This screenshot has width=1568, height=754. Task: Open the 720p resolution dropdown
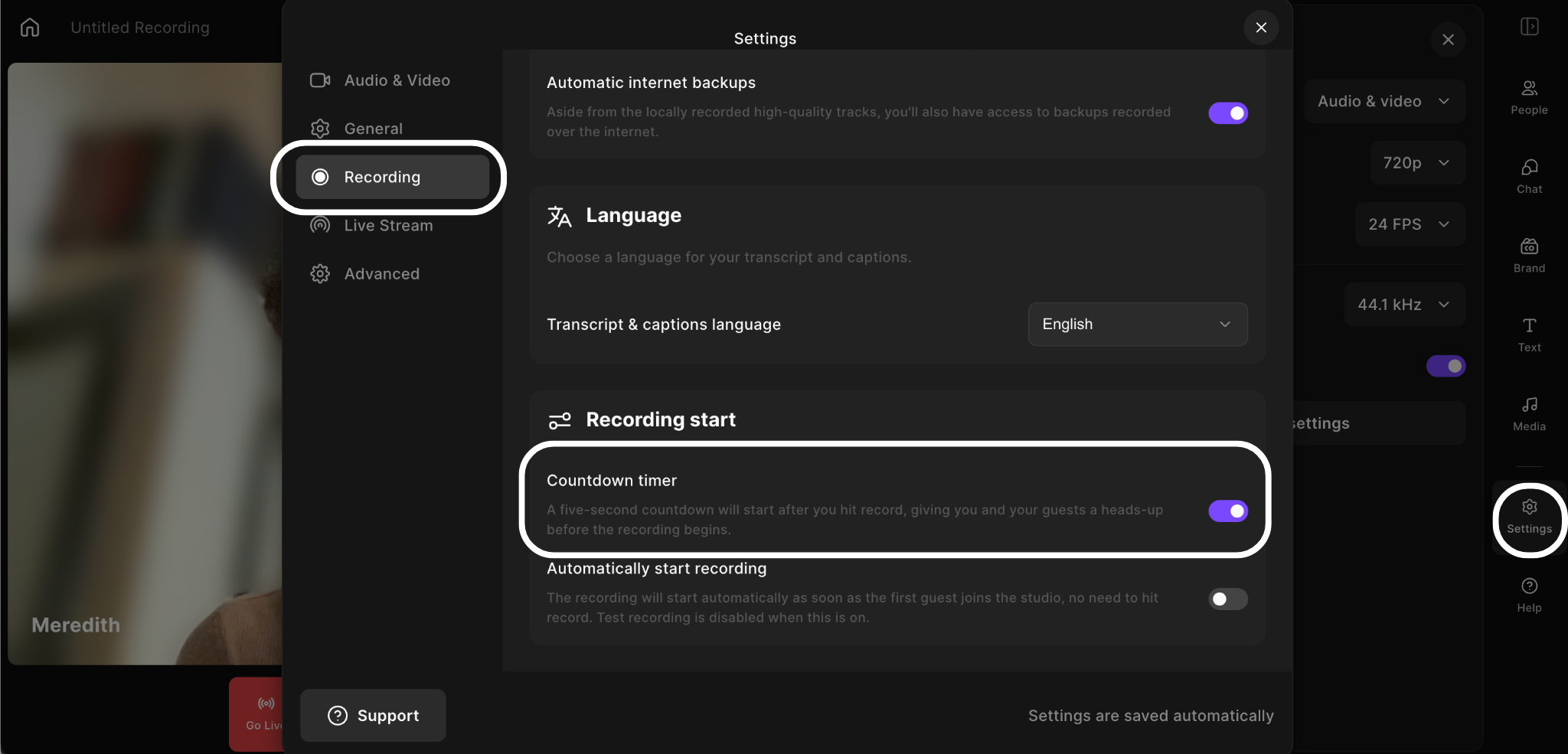(1416, 162)
